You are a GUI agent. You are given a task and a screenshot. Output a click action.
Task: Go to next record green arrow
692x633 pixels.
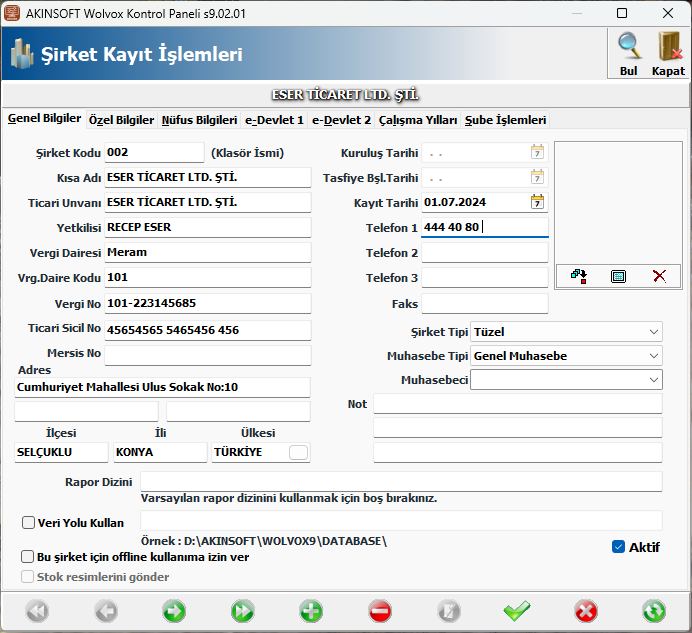[x=174, y=611]
